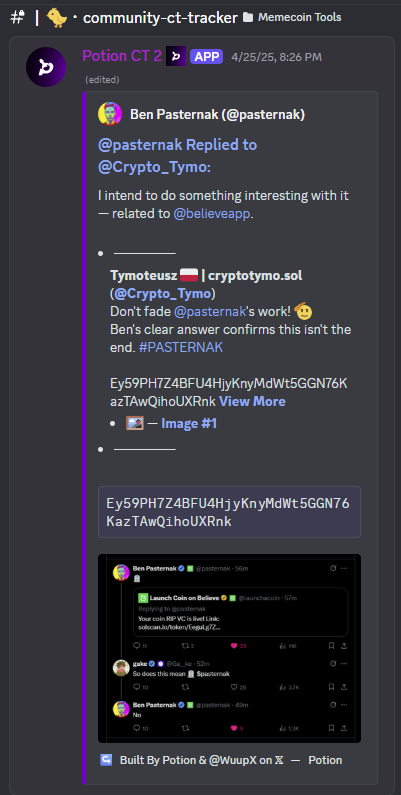Click the chick emoji in channel header
The image size is (401, 795).
point(56,18)
